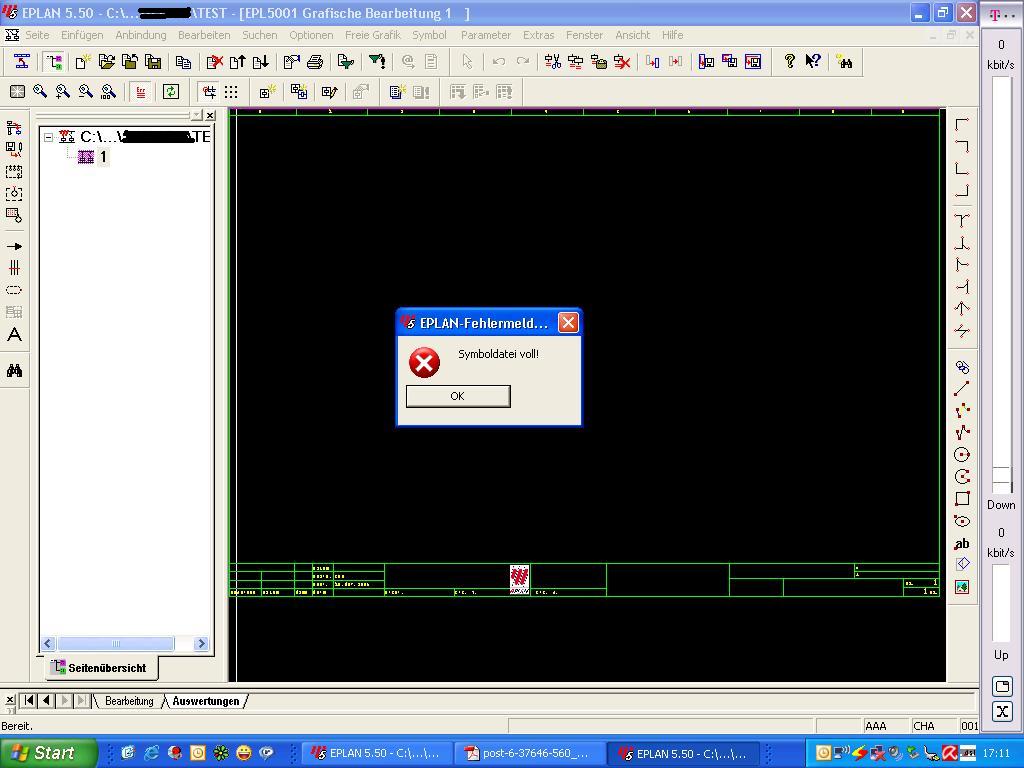Click the cut symbol scissors icon
This screenshot has width=1024, height=768.
pos(552,62)
